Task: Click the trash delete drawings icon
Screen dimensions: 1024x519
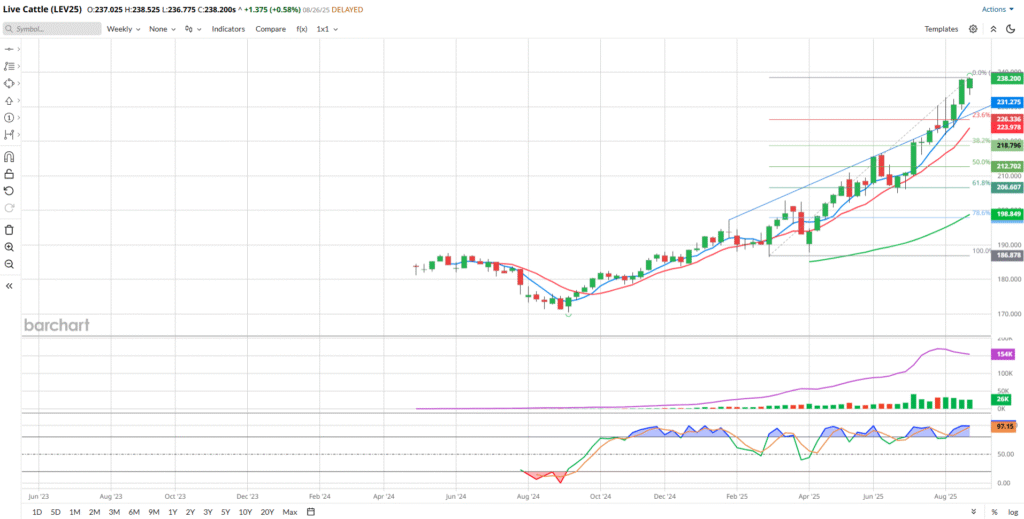Action: tap(9, 229)
